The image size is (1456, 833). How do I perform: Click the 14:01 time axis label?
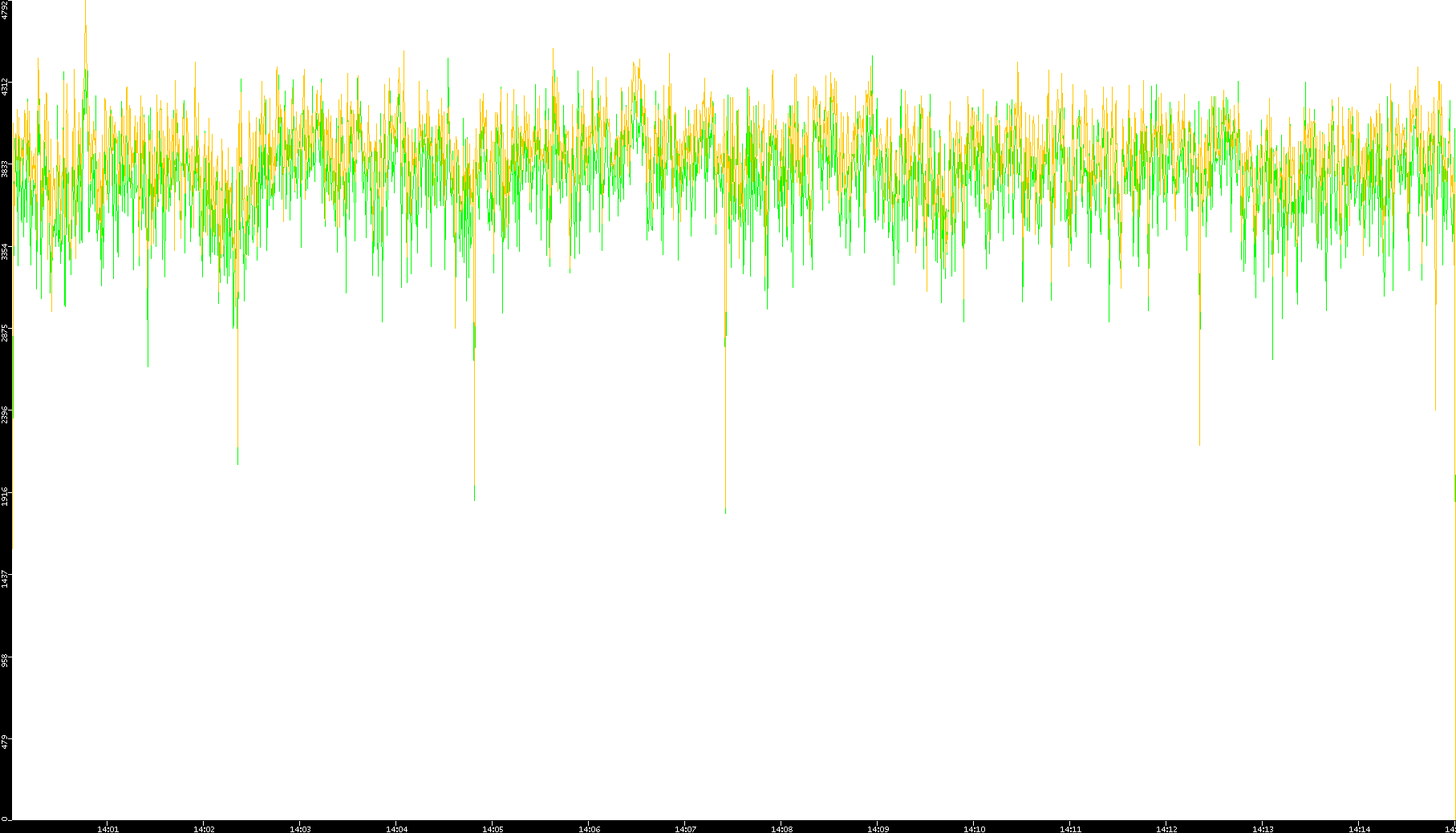107,829
